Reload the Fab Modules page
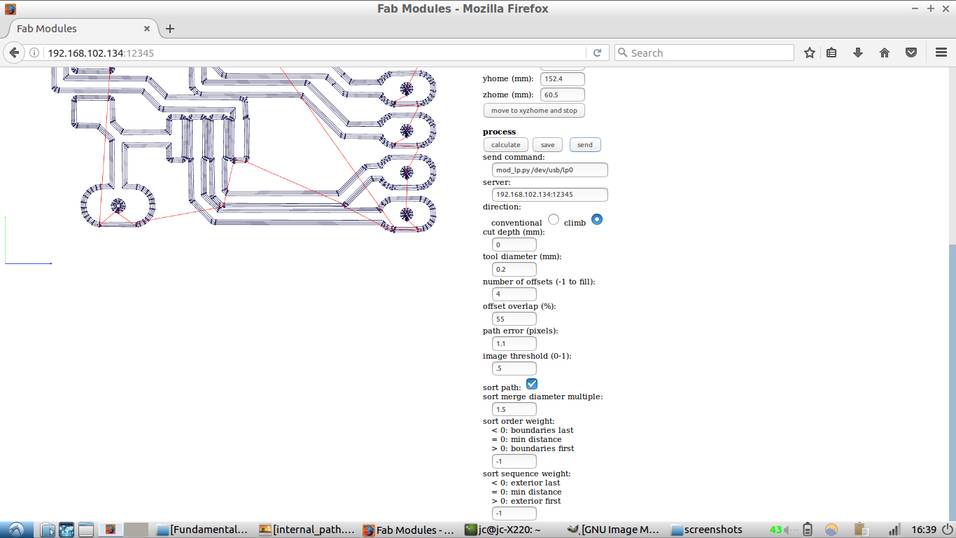 [597, 53]
